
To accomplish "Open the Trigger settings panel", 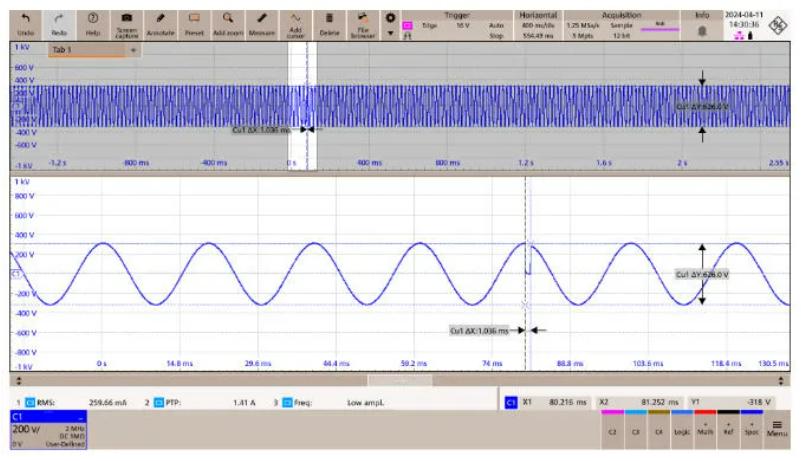I will (x=457, y=25).
